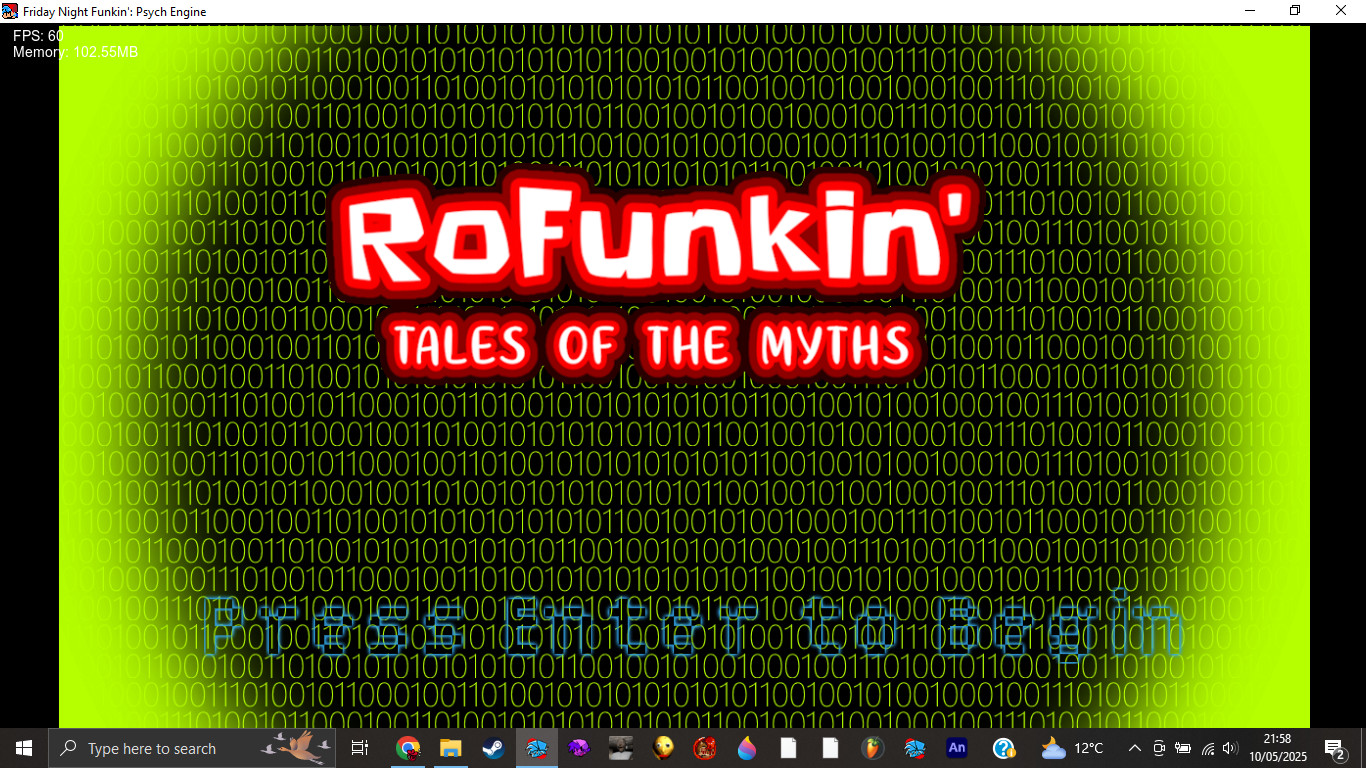Open the Wi-Fi network tray icon

click(x=1207, y=748)
